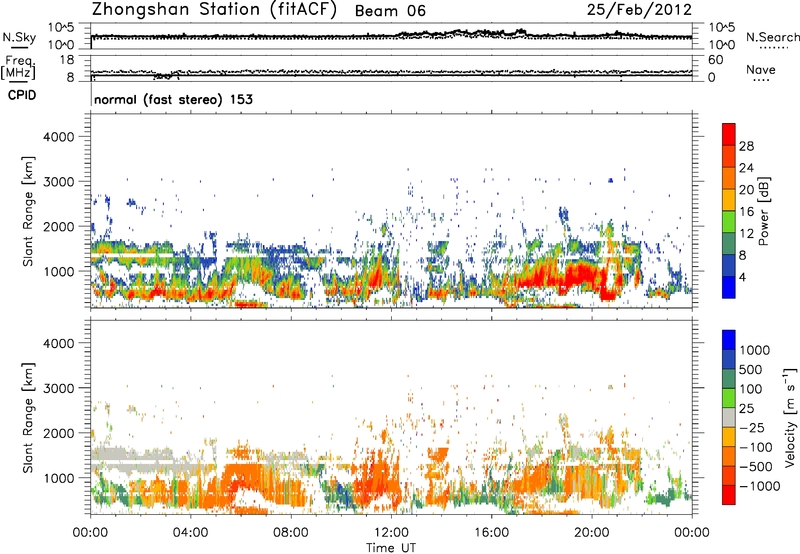Click the frequency trace line plot

[x=391, y=75]
